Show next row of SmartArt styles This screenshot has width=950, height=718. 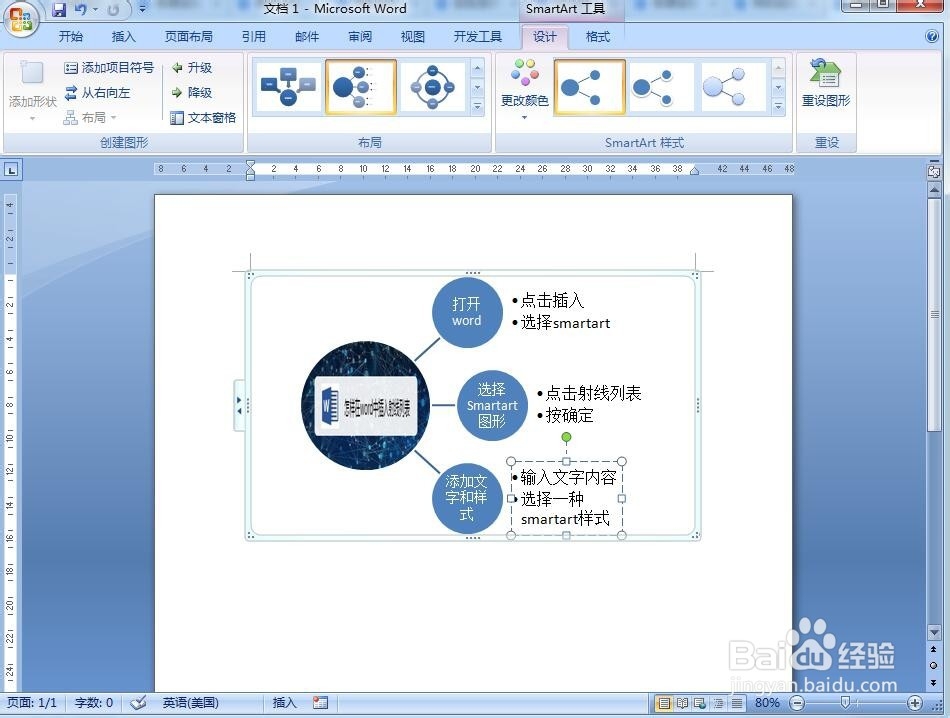[779, 87]
